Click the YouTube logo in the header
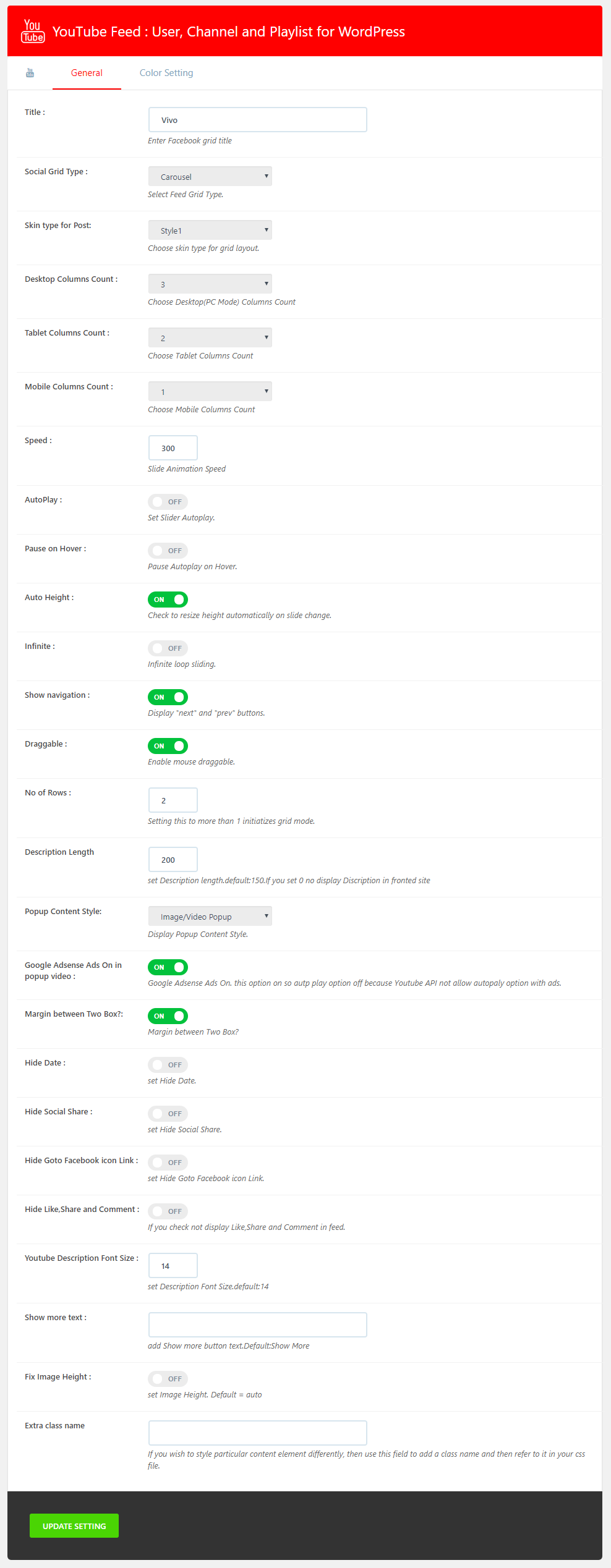 pyautogui.click(x=33, y=31)
